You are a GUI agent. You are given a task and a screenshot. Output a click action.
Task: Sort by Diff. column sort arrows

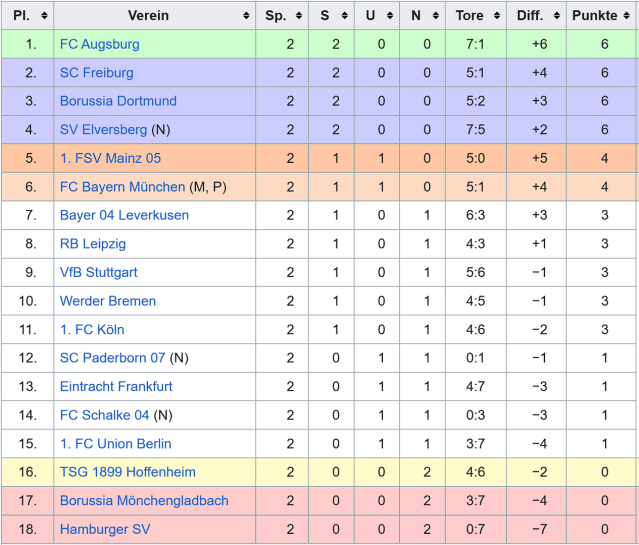point(557,15)
